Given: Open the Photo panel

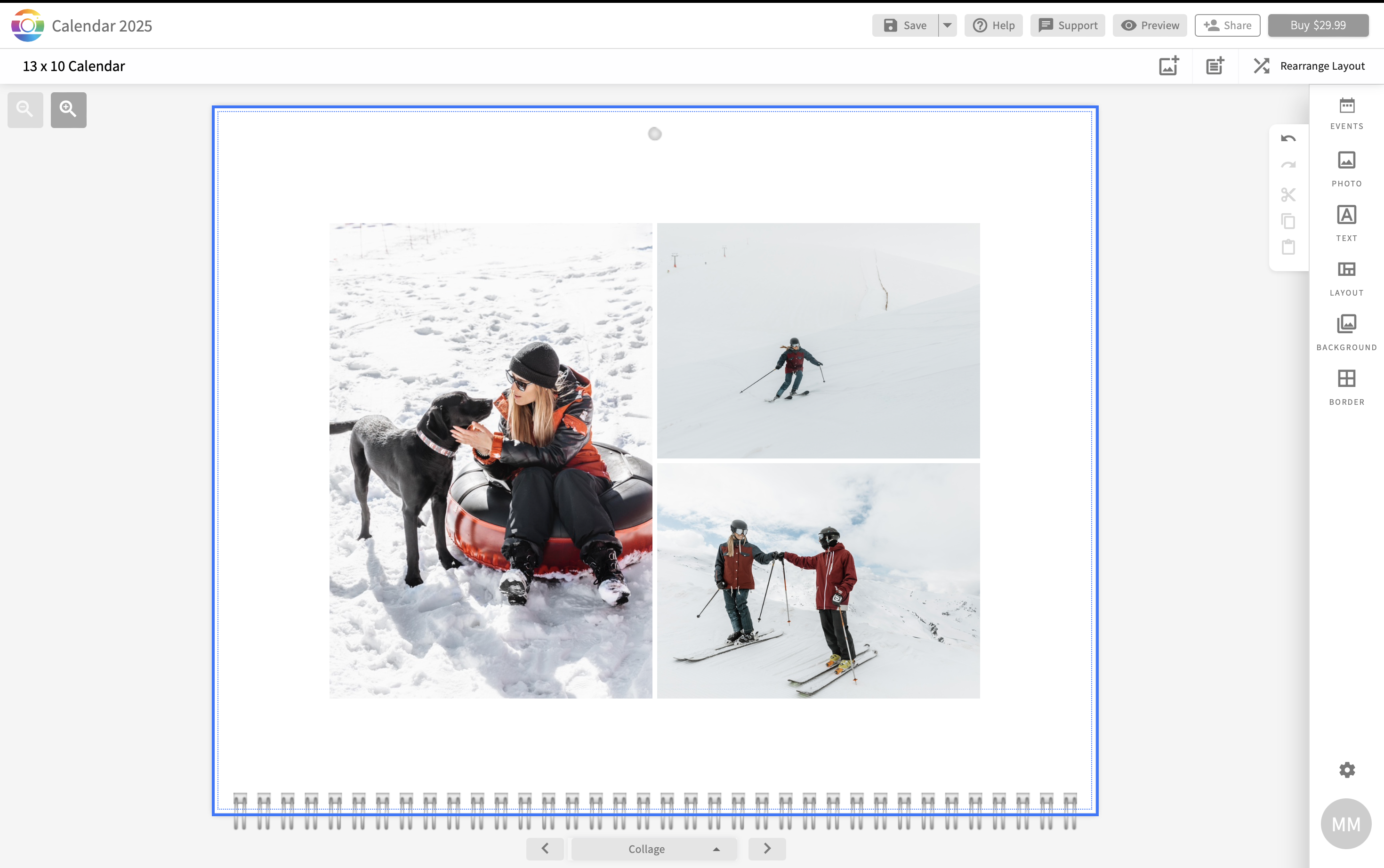Looking at the screenshot, I should (1347, 169).
